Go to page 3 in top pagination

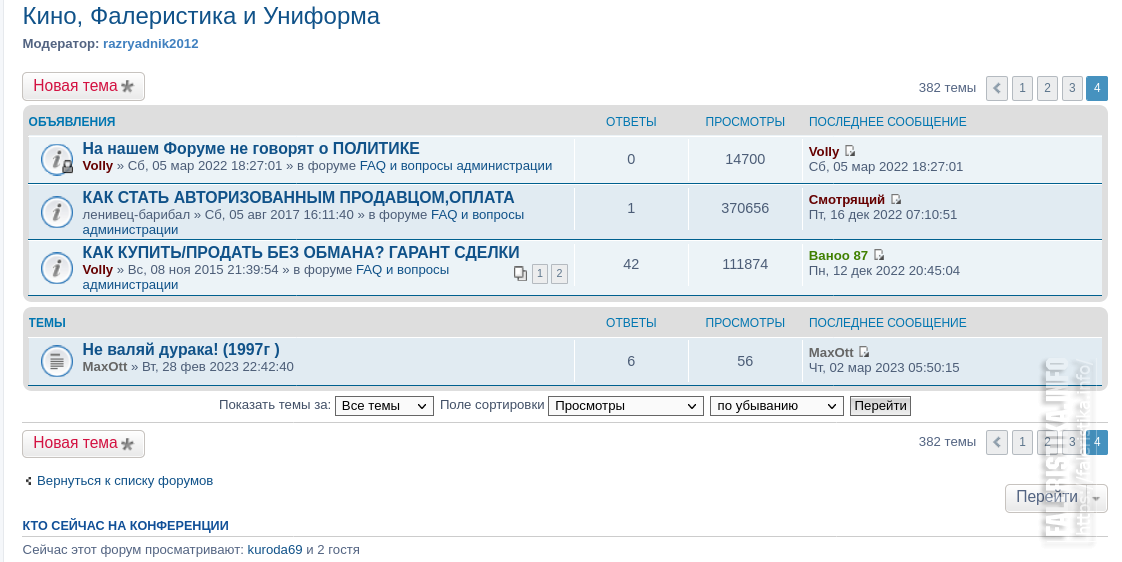coord(1072,88)
